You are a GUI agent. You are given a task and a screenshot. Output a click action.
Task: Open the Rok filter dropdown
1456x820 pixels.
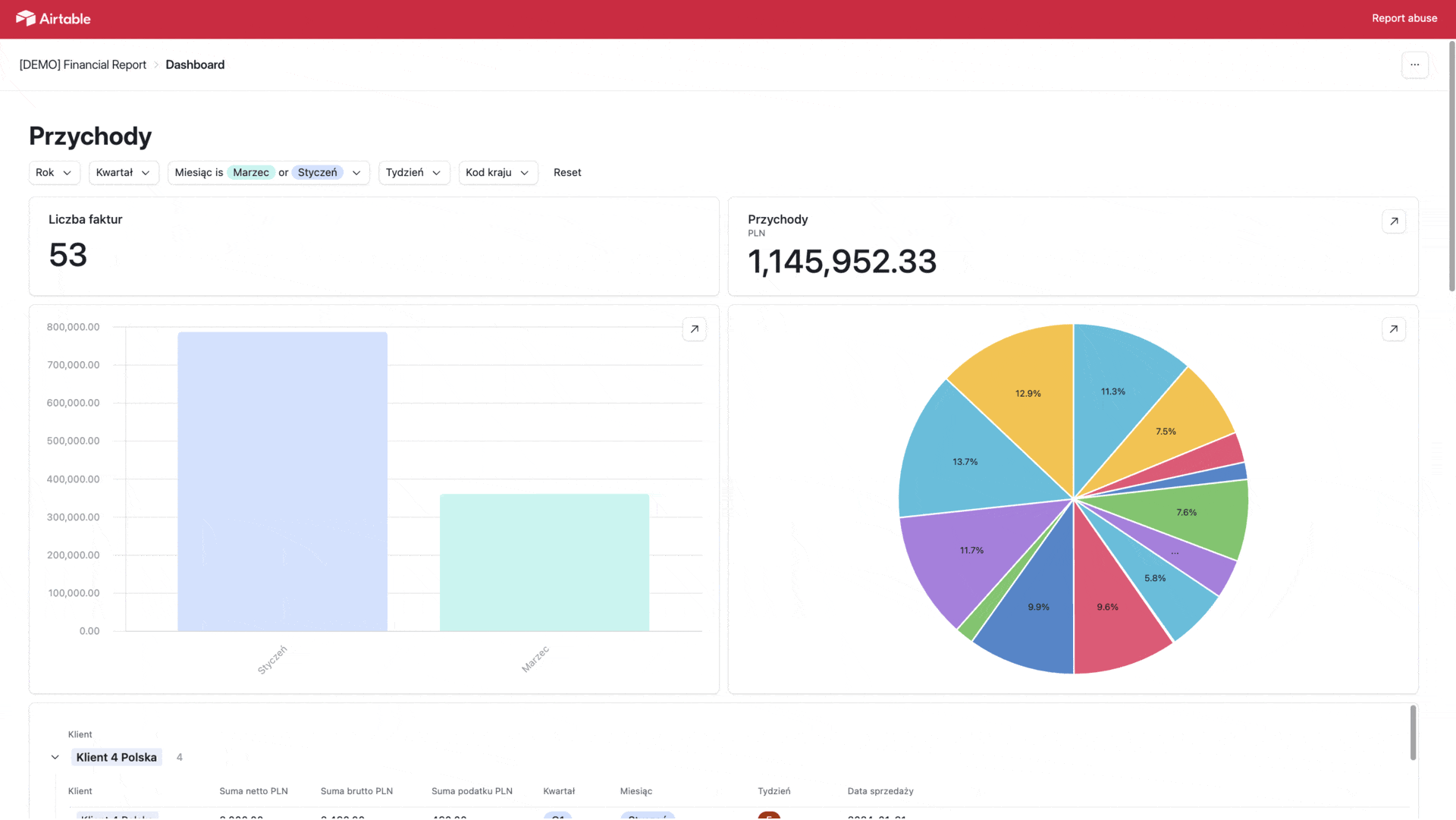(53, 172)
